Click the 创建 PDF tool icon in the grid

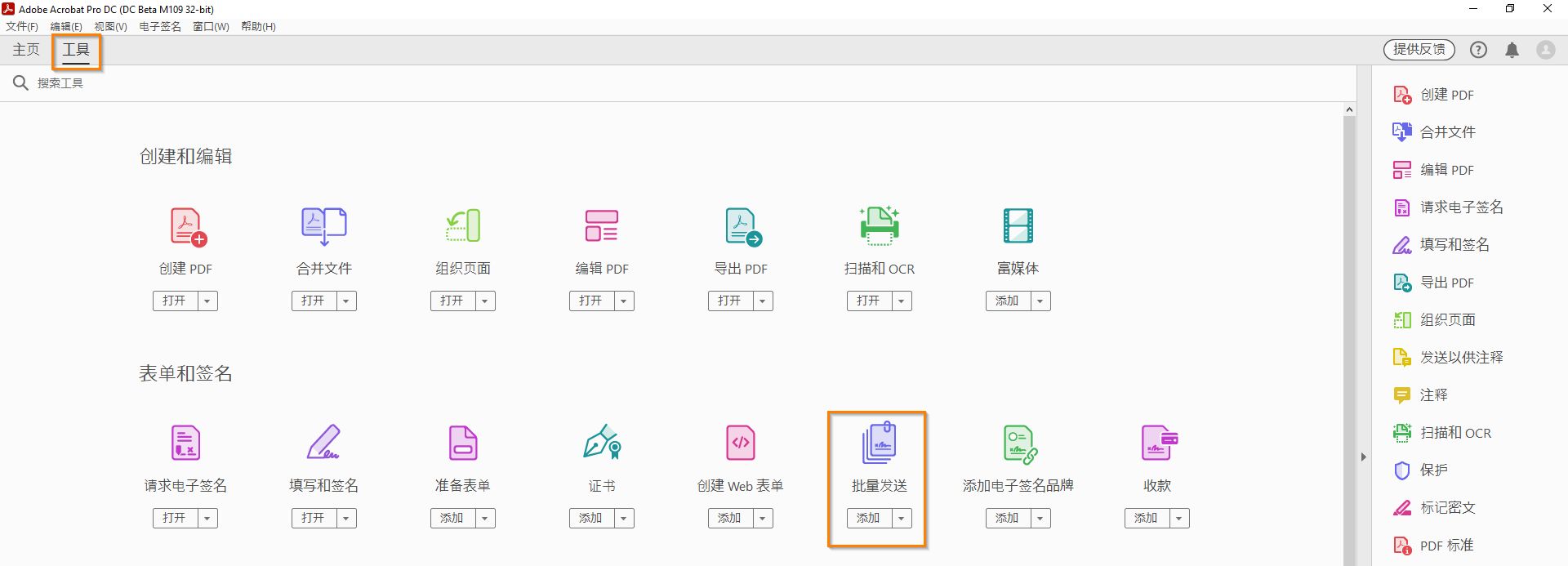pyautogui.click(x=188, y=226)
